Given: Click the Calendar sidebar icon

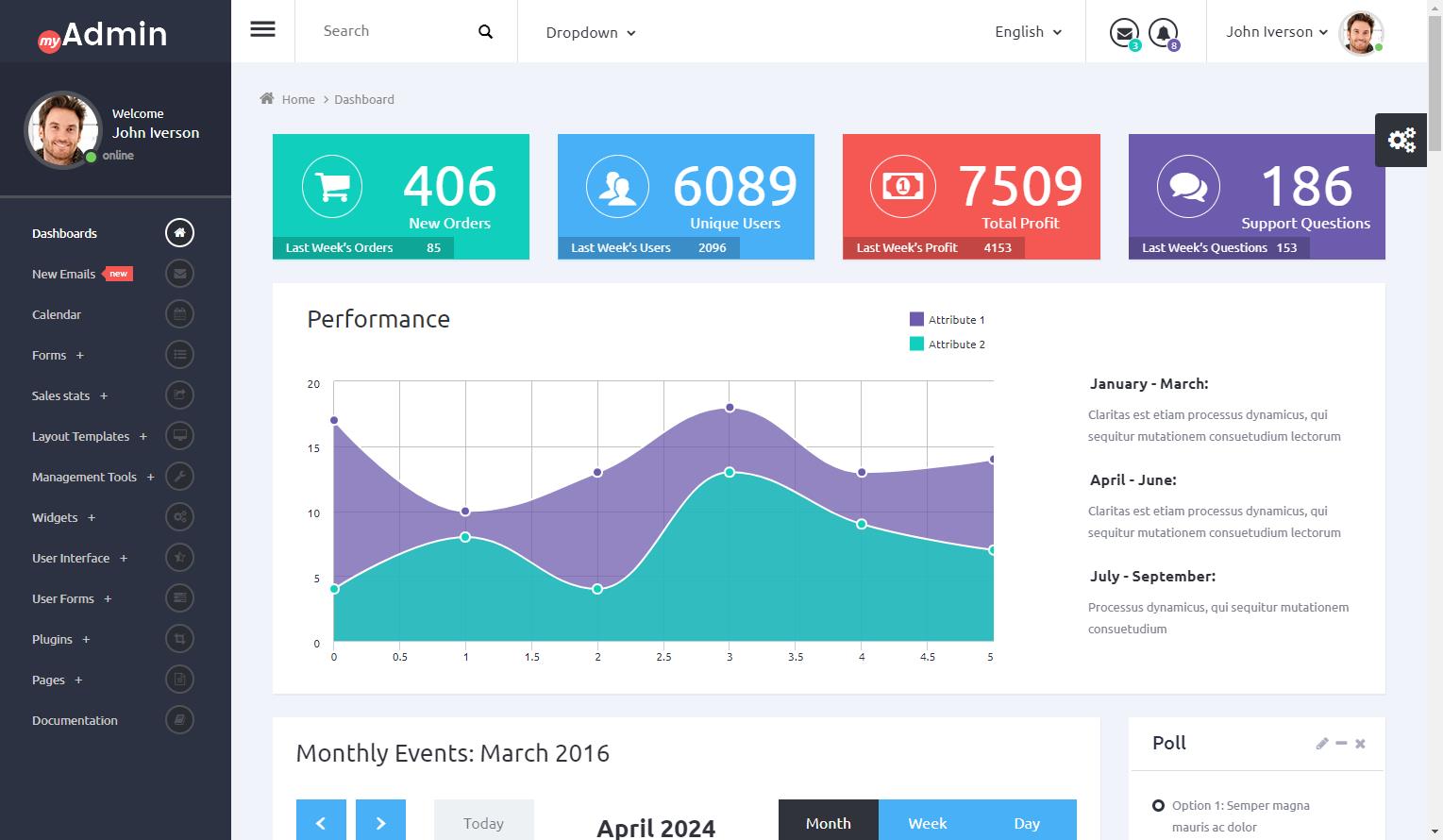Looking at the screenshot, I should point(179,313).
